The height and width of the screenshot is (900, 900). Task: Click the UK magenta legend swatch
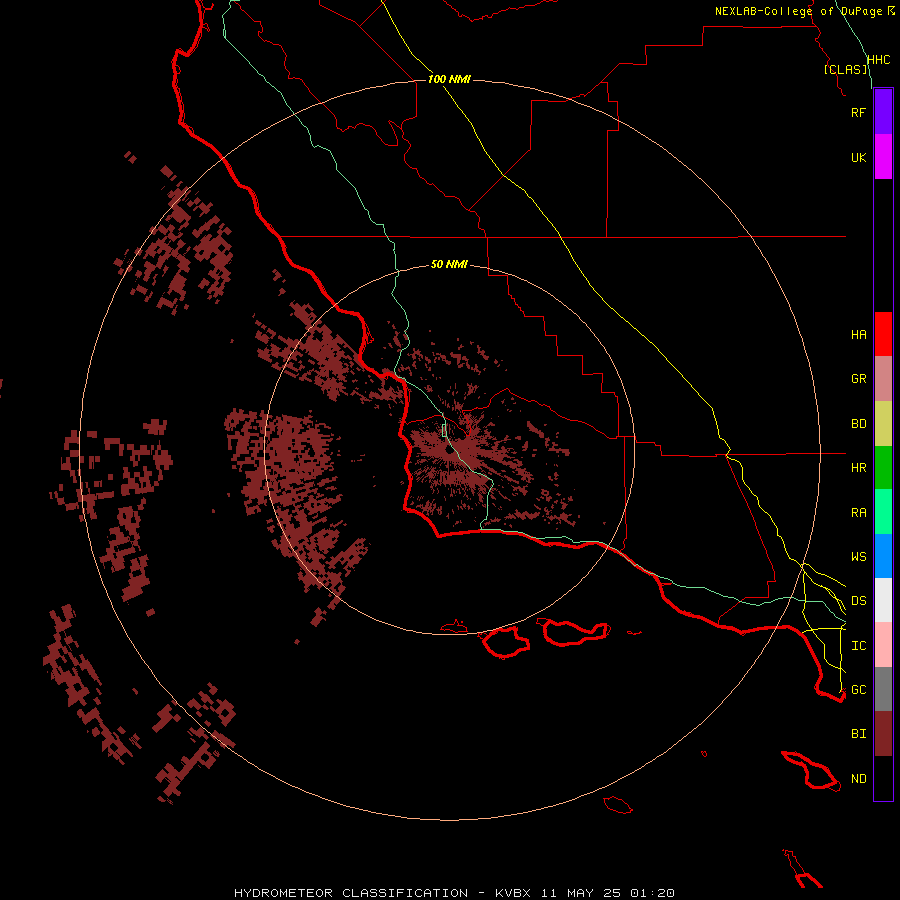[883, 157]
